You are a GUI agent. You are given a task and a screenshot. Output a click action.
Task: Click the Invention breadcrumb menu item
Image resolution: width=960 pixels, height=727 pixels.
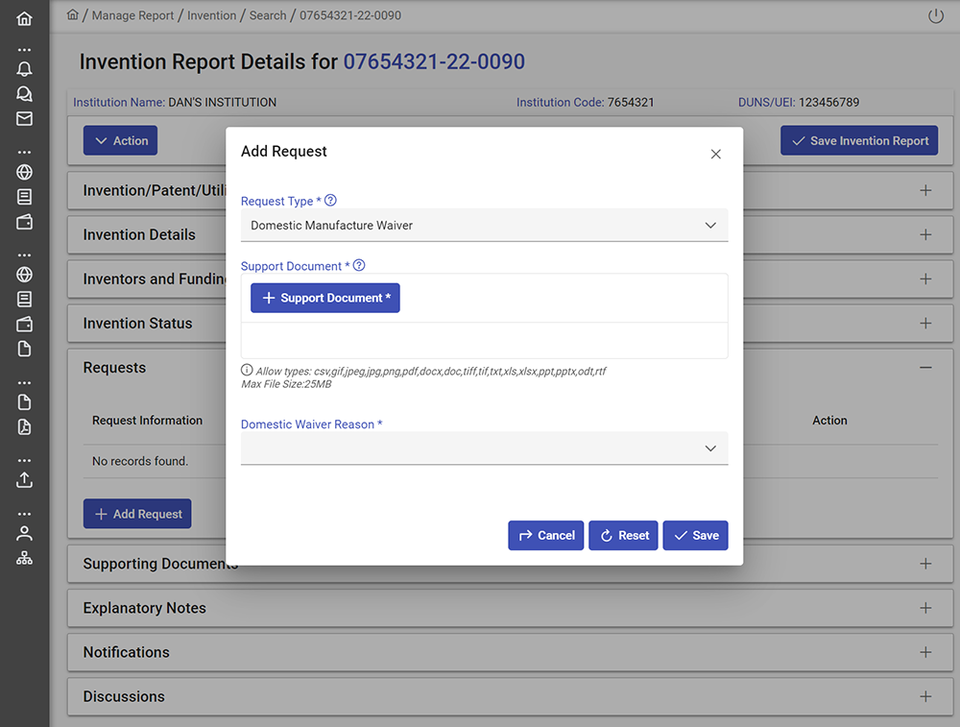211,15
